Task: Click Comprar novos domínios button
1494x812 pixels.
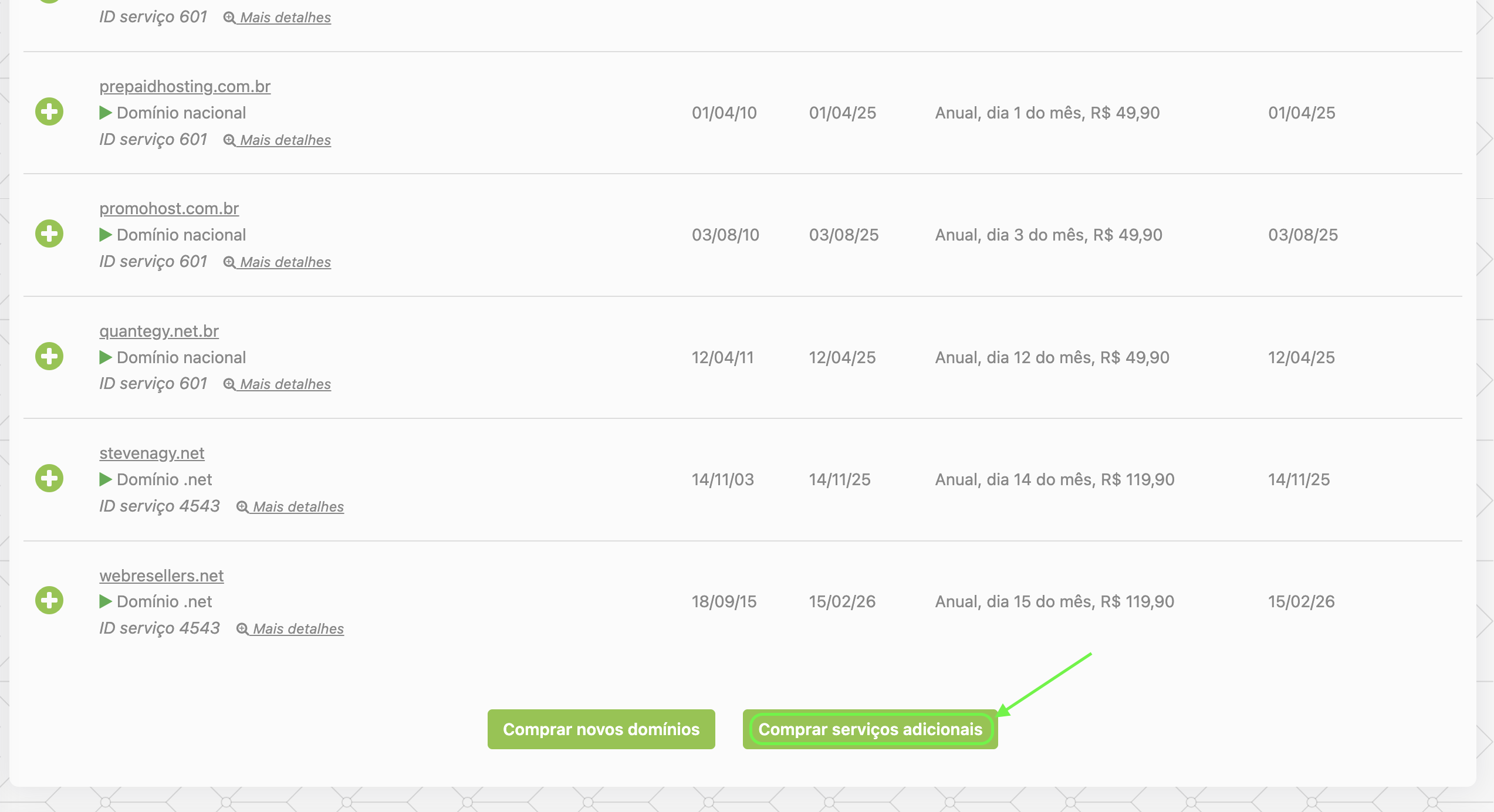Action: point(601,729)
